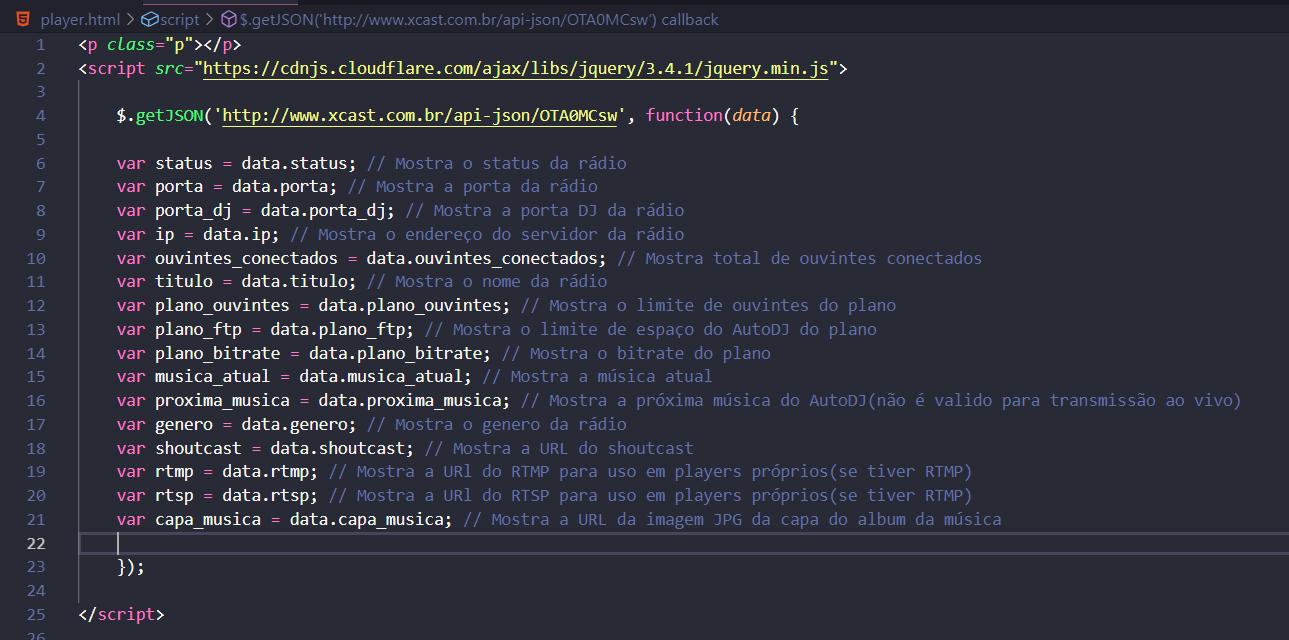Screen dimensions: 1289x640
Task: Click the script cube icon in breadcrumb
Action: pos(150,19)
